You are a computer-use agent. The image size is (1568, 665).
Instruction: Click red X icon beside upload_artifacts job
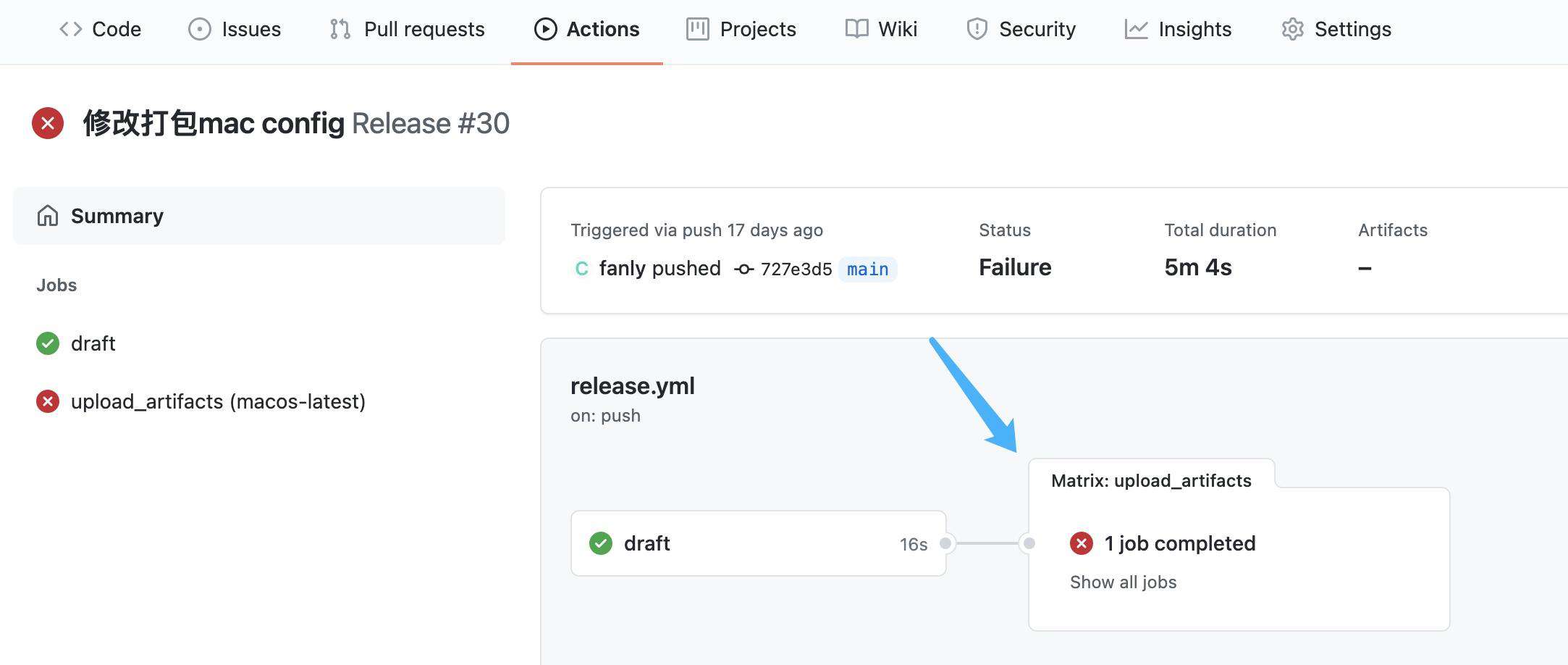click(48, 401)
